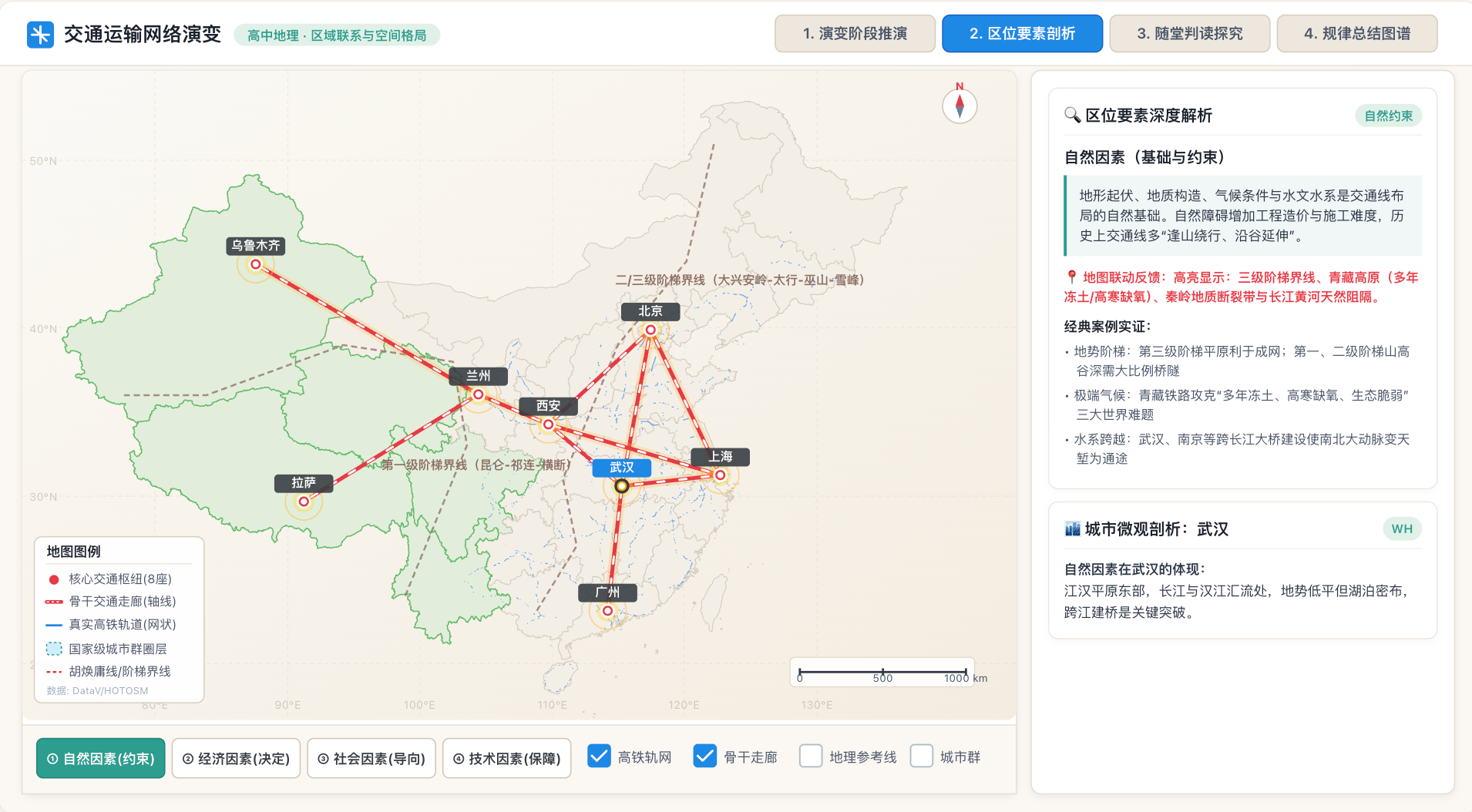Enable the 地理参考线 checkbox
The height and width of the screenshot is (812, 1472).
(x=811, y=757)
